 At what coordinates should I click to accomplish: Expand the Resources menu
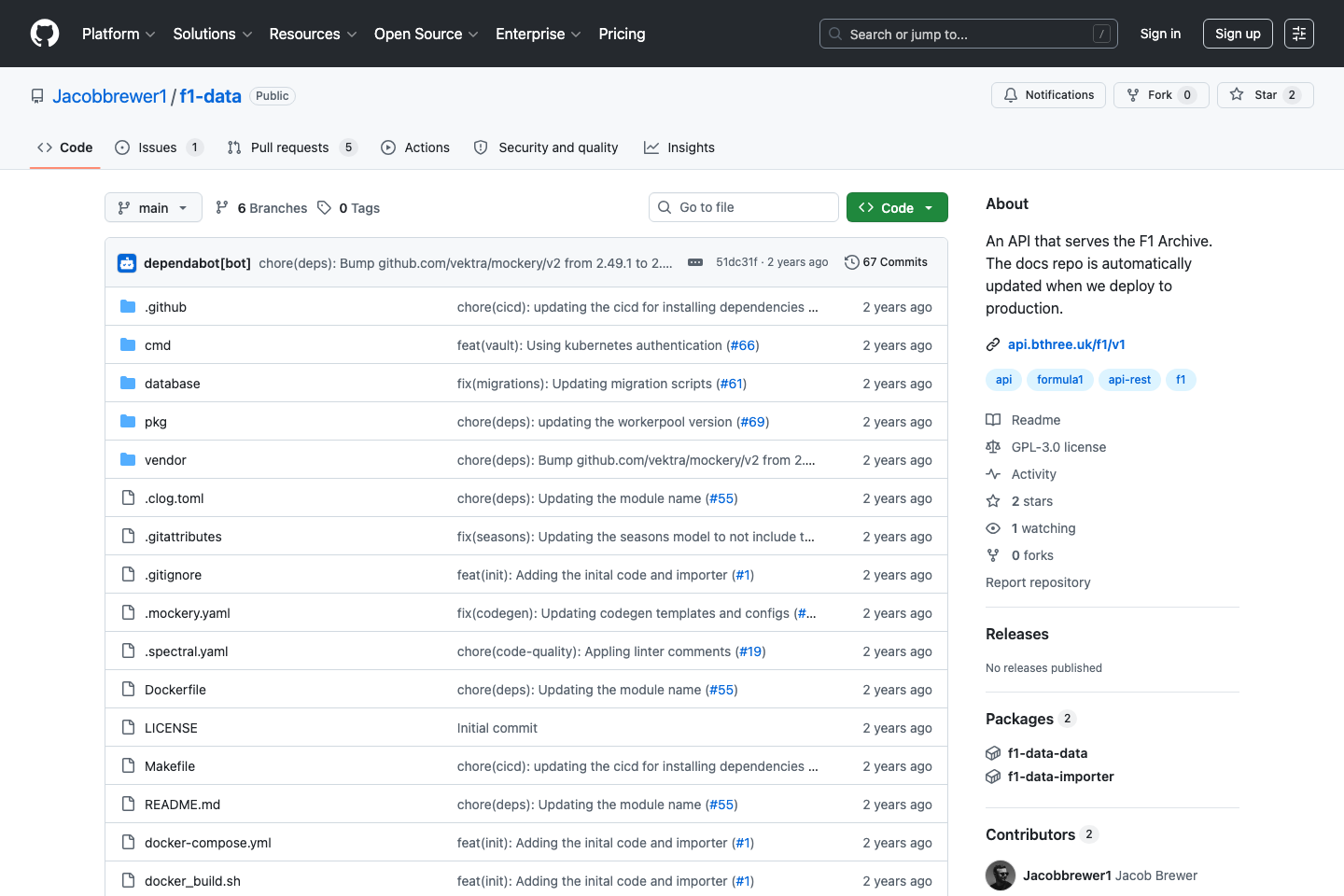[x=313, y=34]
